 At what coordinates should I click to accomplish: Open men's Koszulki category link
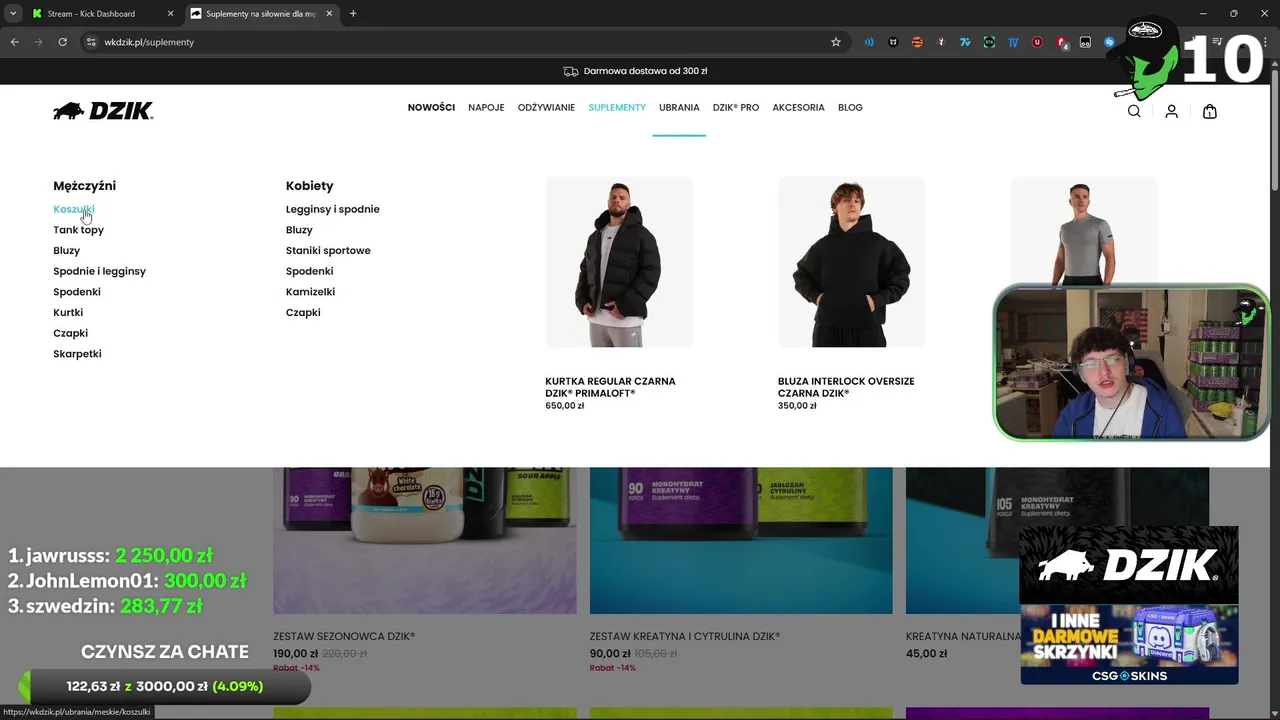(74, 209)
